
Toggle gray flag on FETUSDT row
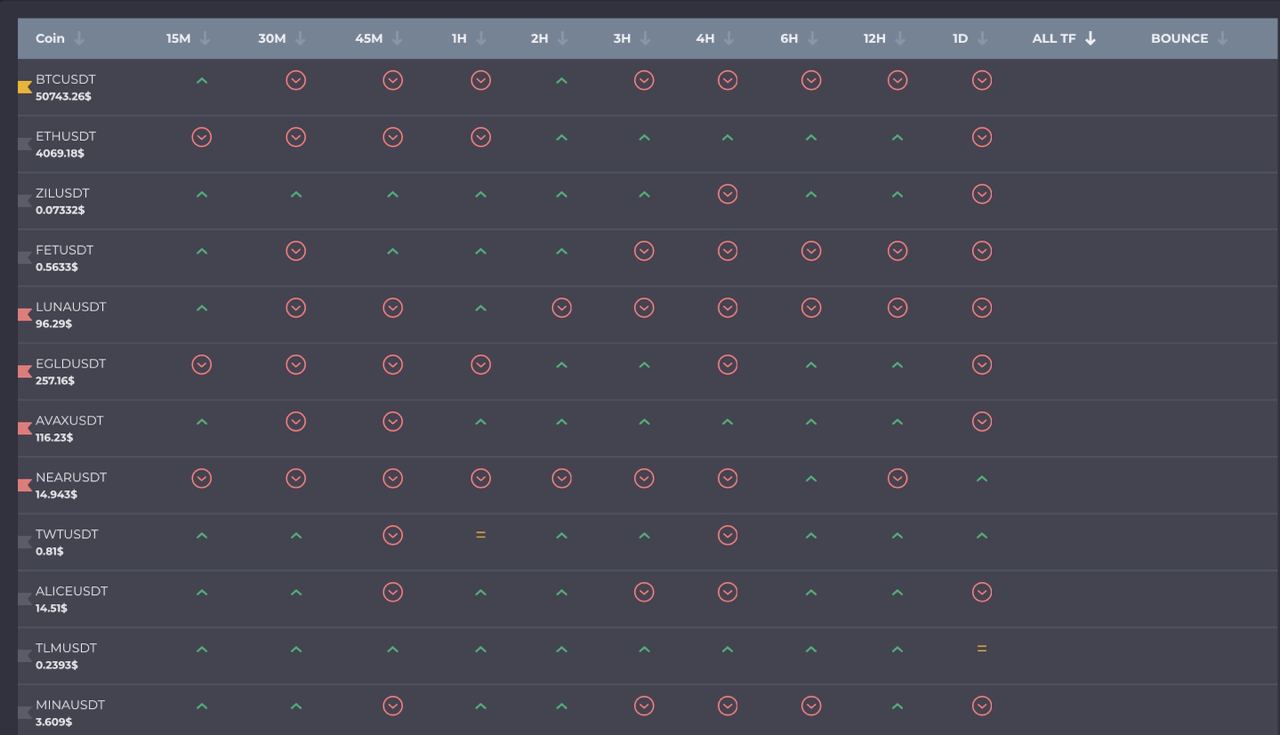pos(25,258)
